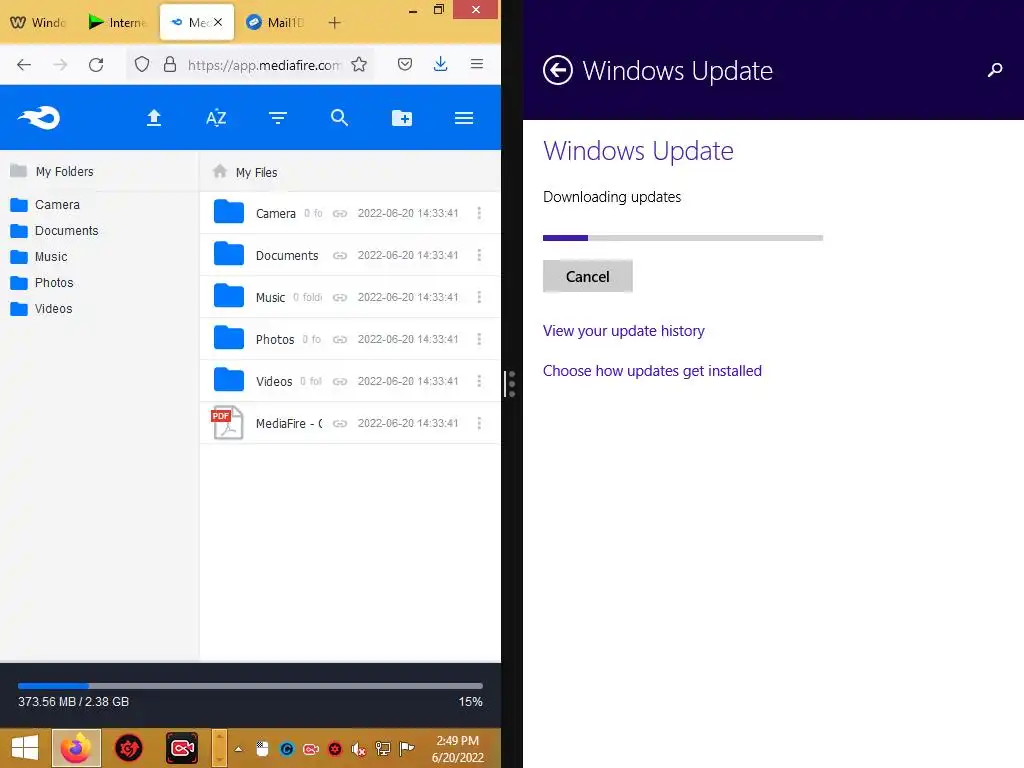Screen dimensions: 1024x768
Task: Click share link icon for Photos
Action: [340, 340]
